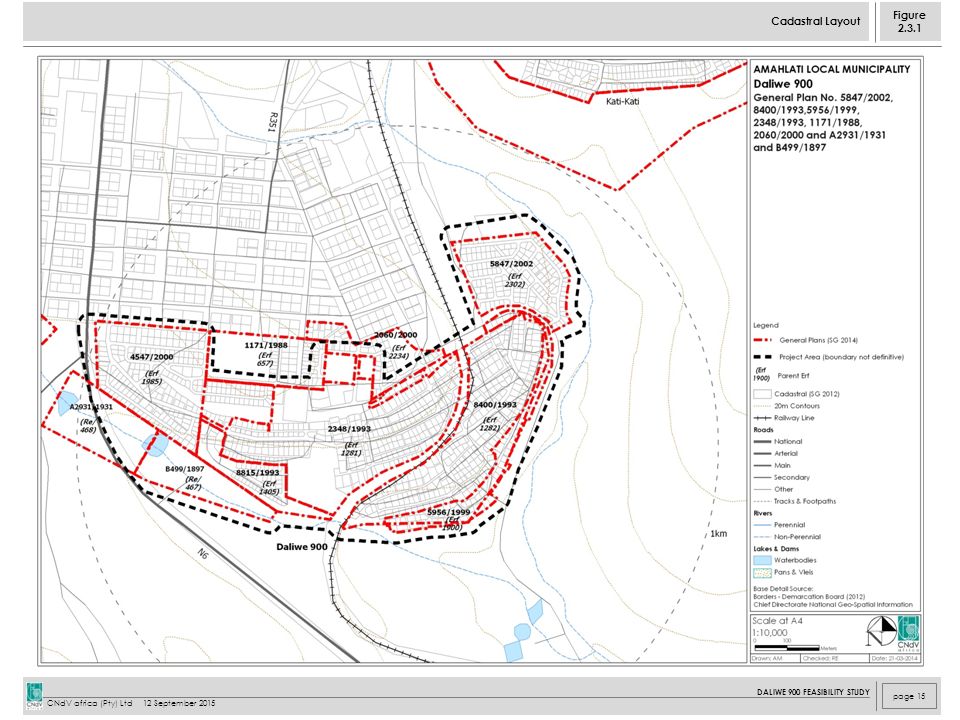Click the '(Erf 657)' map label

pos(265,359)
